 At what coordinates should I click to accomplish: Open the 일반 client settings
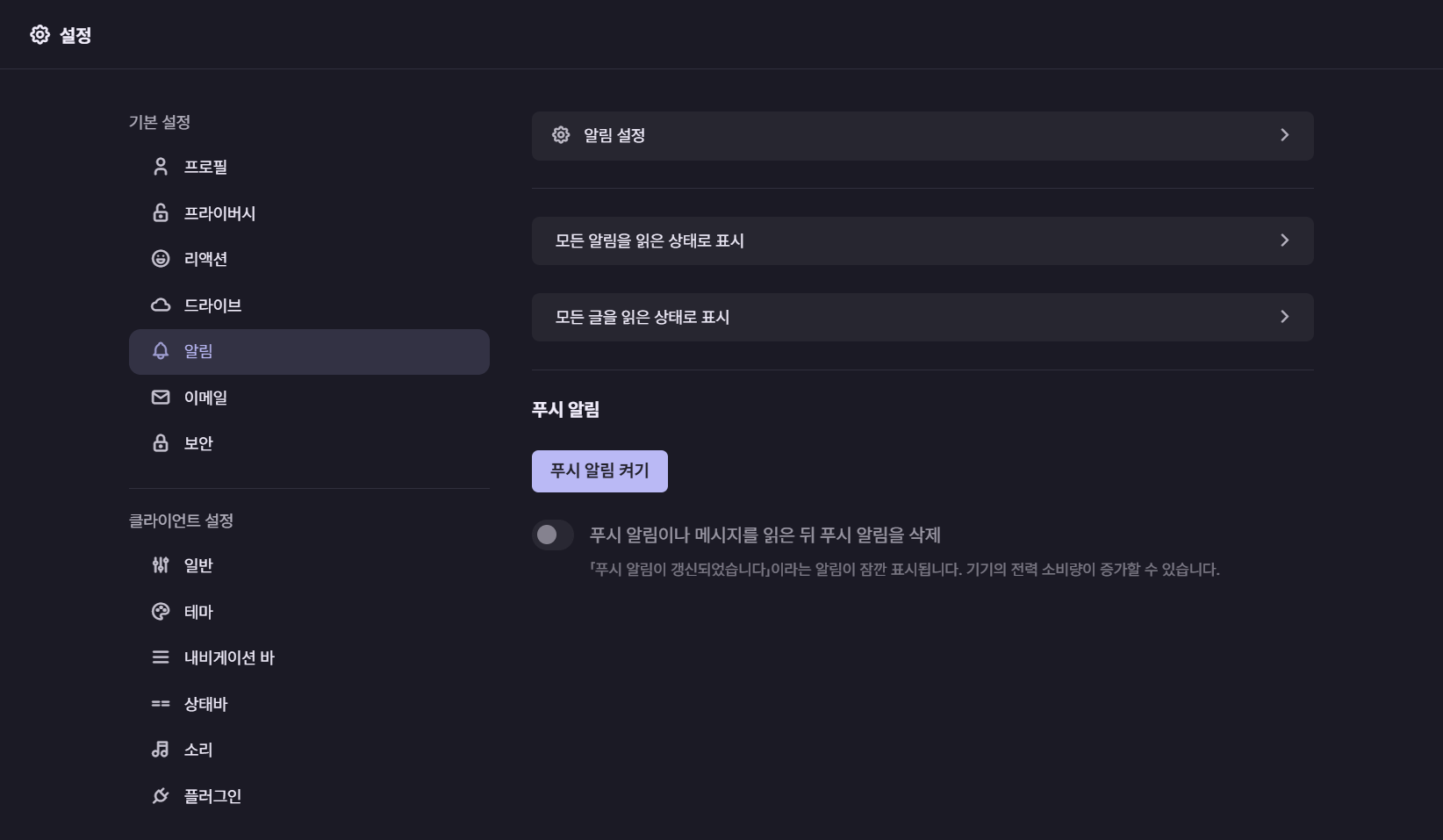click(197, 565)
